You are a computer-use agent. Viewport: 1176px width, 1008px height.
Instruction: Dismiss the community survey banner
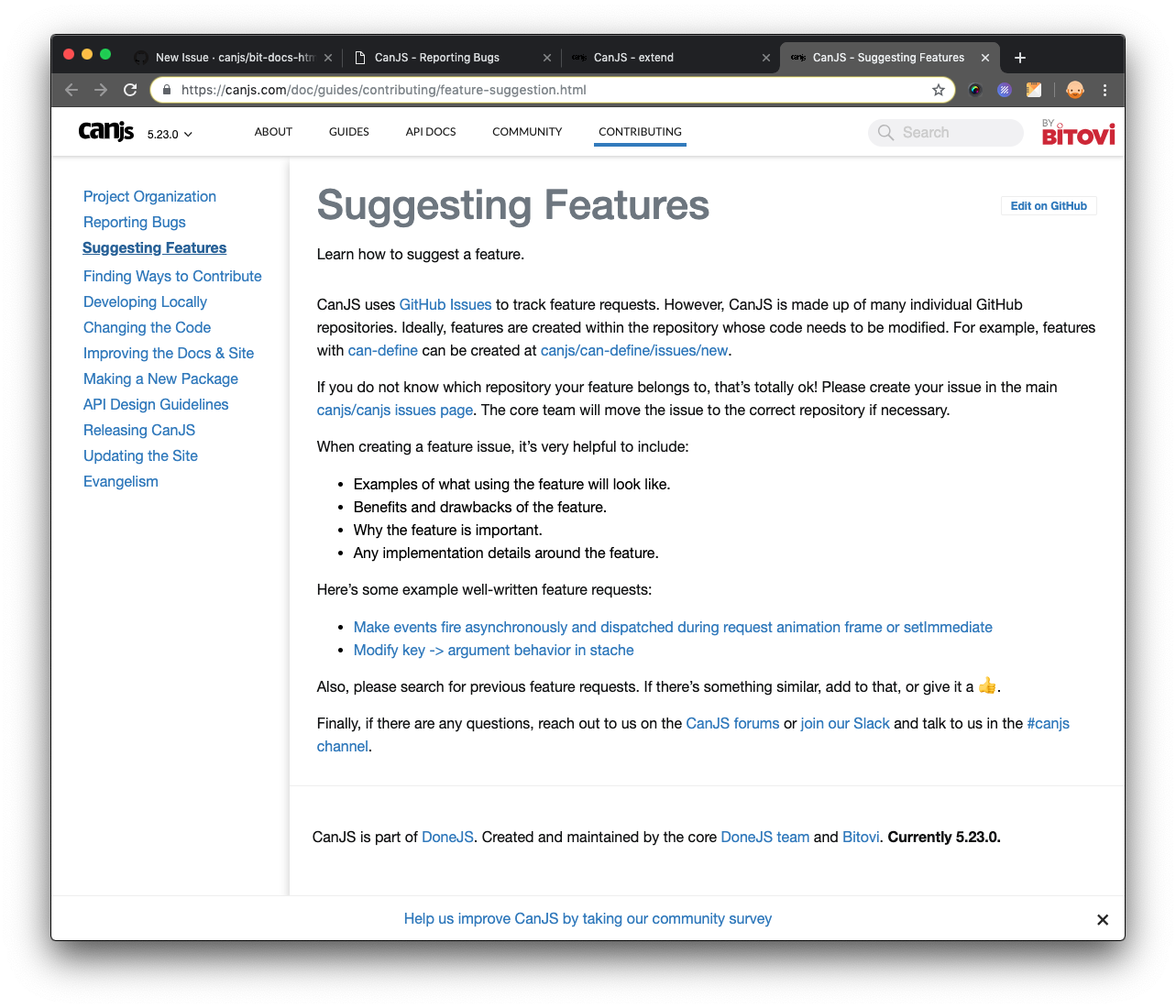[x=1103, y=919]
